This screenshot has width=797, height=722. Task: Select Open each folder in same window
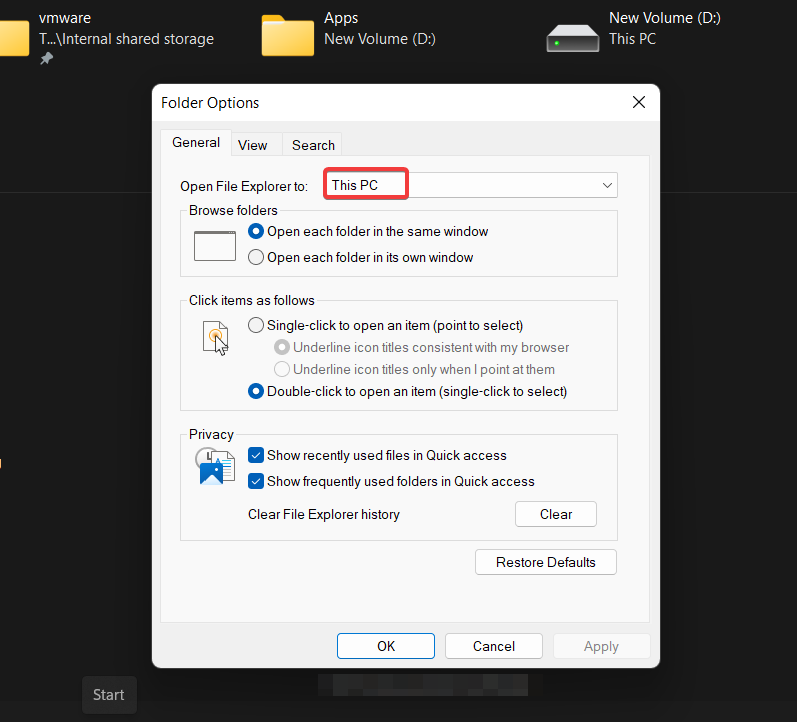tap(256, 231)
